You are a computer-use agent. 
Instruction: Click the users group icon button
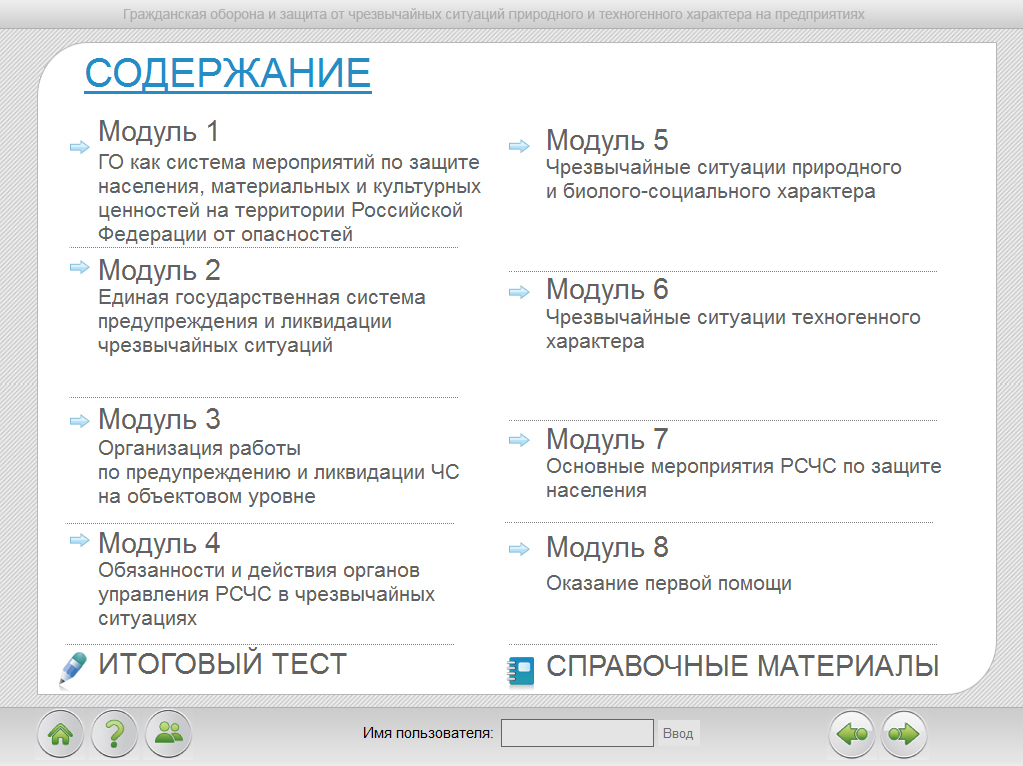point(168,735)
